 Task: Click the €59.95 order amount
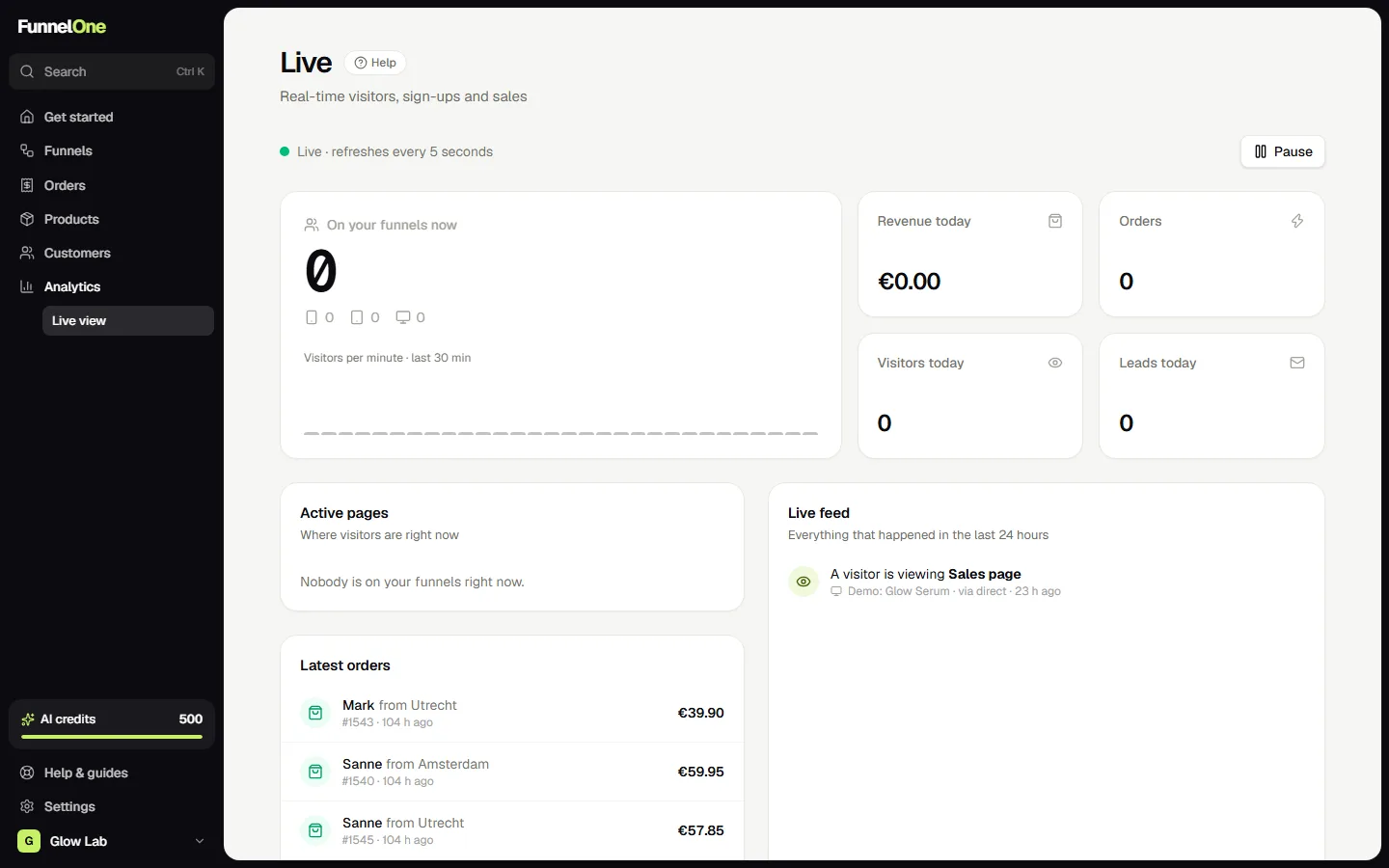click(701, 772)
